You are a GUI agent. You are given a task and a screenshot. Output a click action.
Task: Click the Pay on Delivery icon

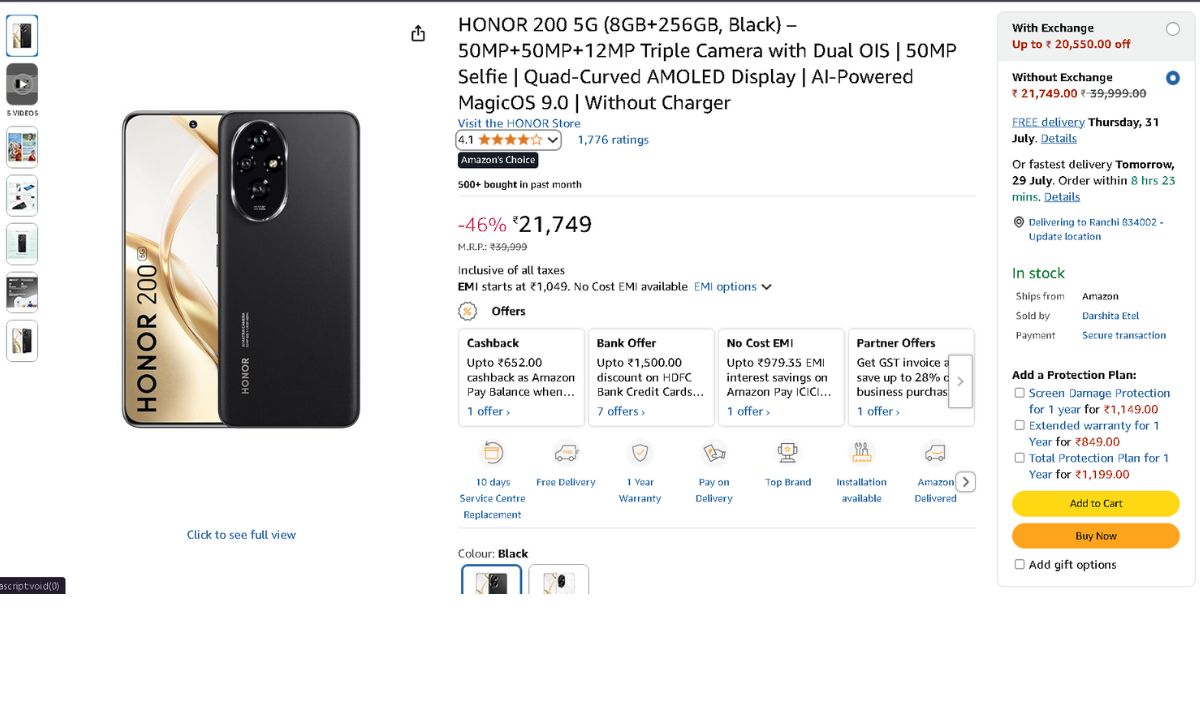pyautogui.click(x=714, y=453)
